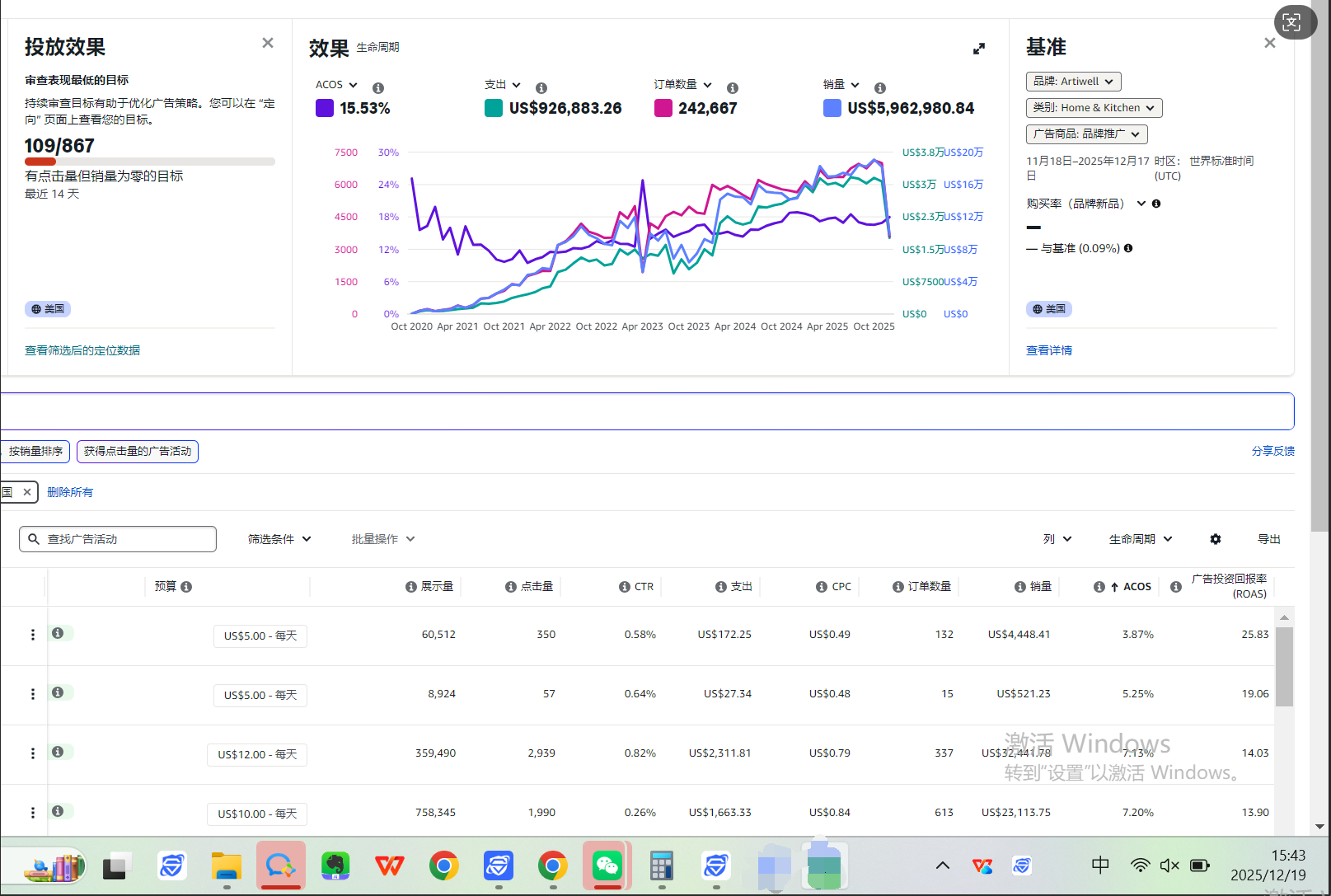The height and width of the screenshot is (896, 1331).
Task: Click purple ACOS color swatch
Action: [x=325, y=108]
